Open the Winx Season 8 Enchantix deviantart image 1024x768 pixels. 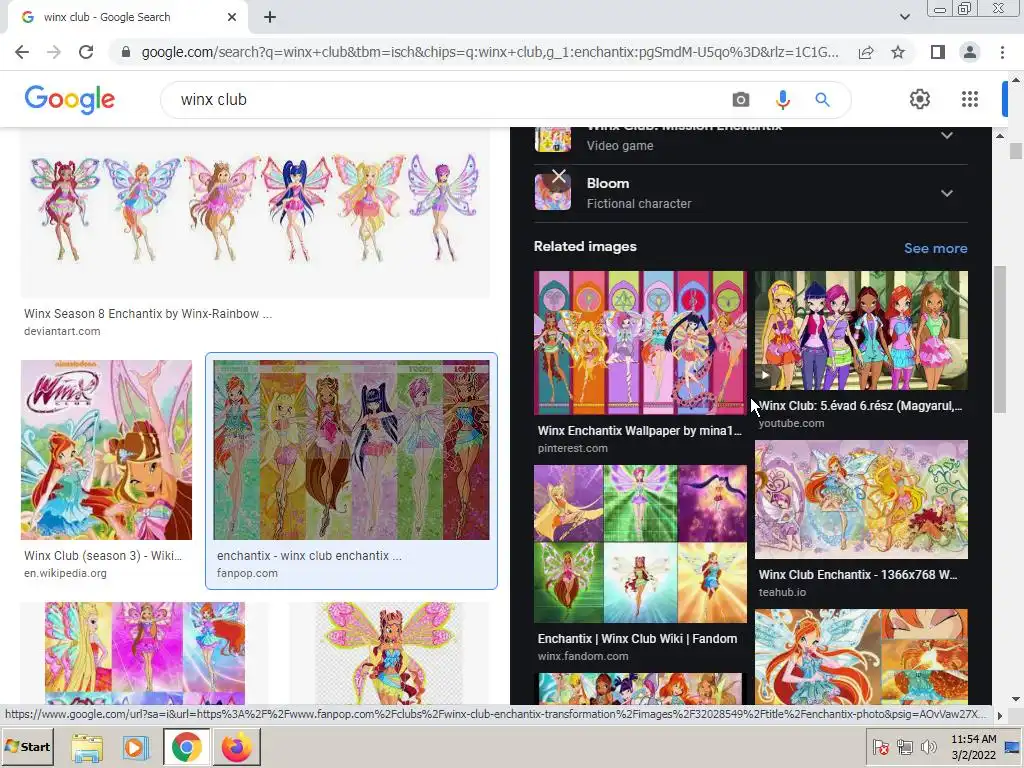(255, 212)
